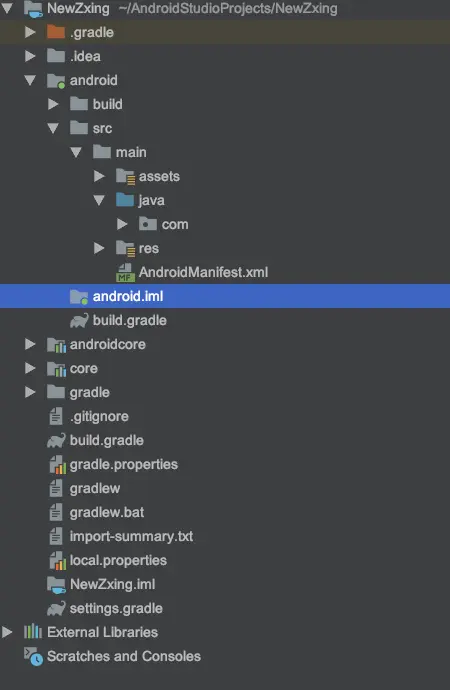Image resolution: width=450 pixels, height=690 pixels.
Task: Click the gradle.properties chart icon
Action: point(58,465)
